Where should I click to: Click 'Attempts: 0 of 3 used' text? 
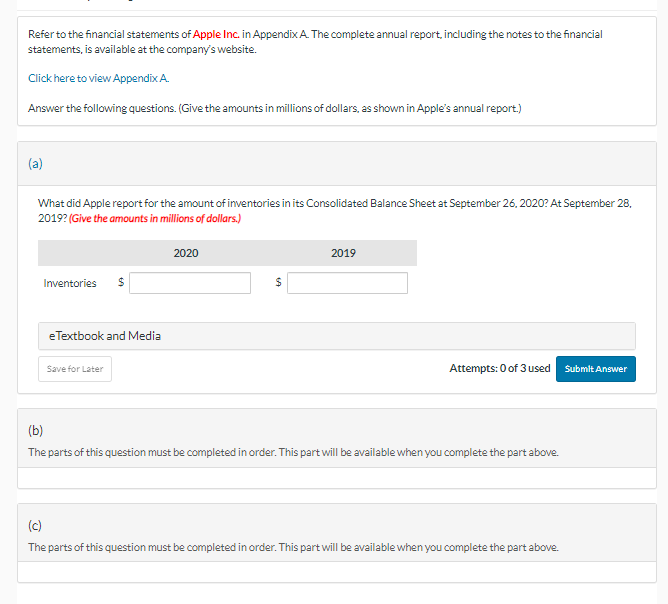pyautogui.click(x=500, y=368)
